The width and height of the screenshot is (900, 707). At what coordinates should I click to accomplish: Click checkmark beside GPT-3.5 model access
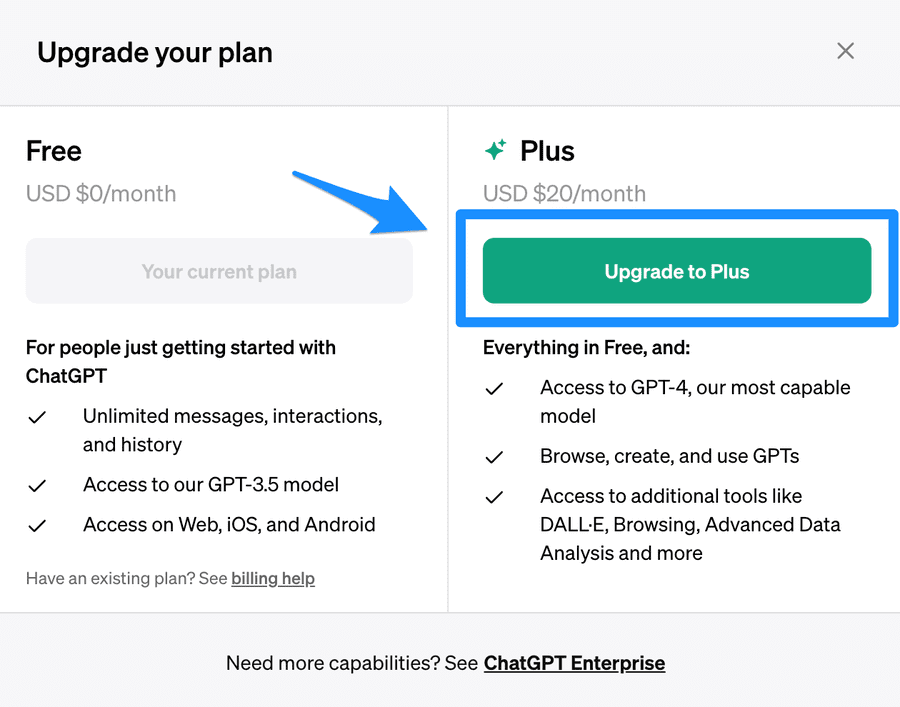click(37, 486)
